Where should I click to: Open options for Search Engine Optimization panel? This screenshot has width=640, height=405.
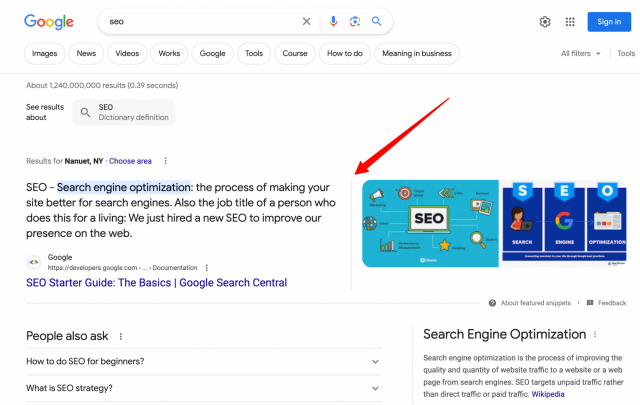(x=595, y=334)
